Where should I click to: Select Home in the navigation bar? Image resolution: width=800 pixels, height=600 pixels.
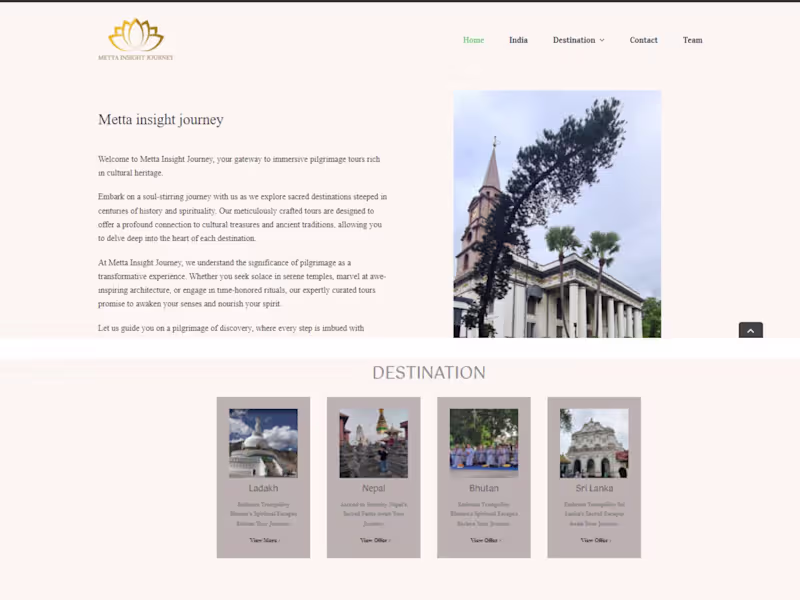click(x=473, y=40)
